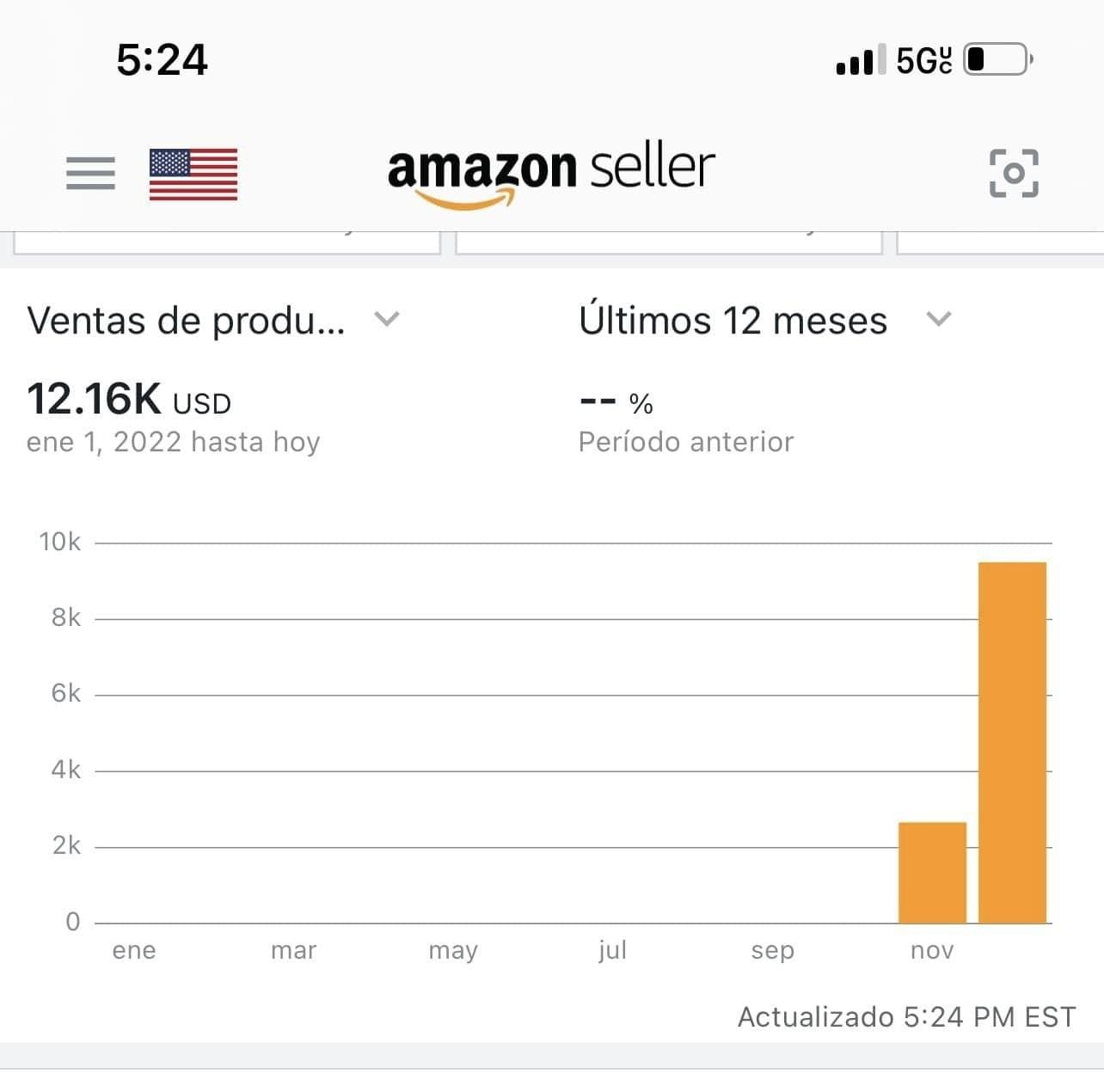Viewport: 1104px width, 1092px height.
Task: Tap the tall rightmost orange sales bar
Action: (1012, 742)
